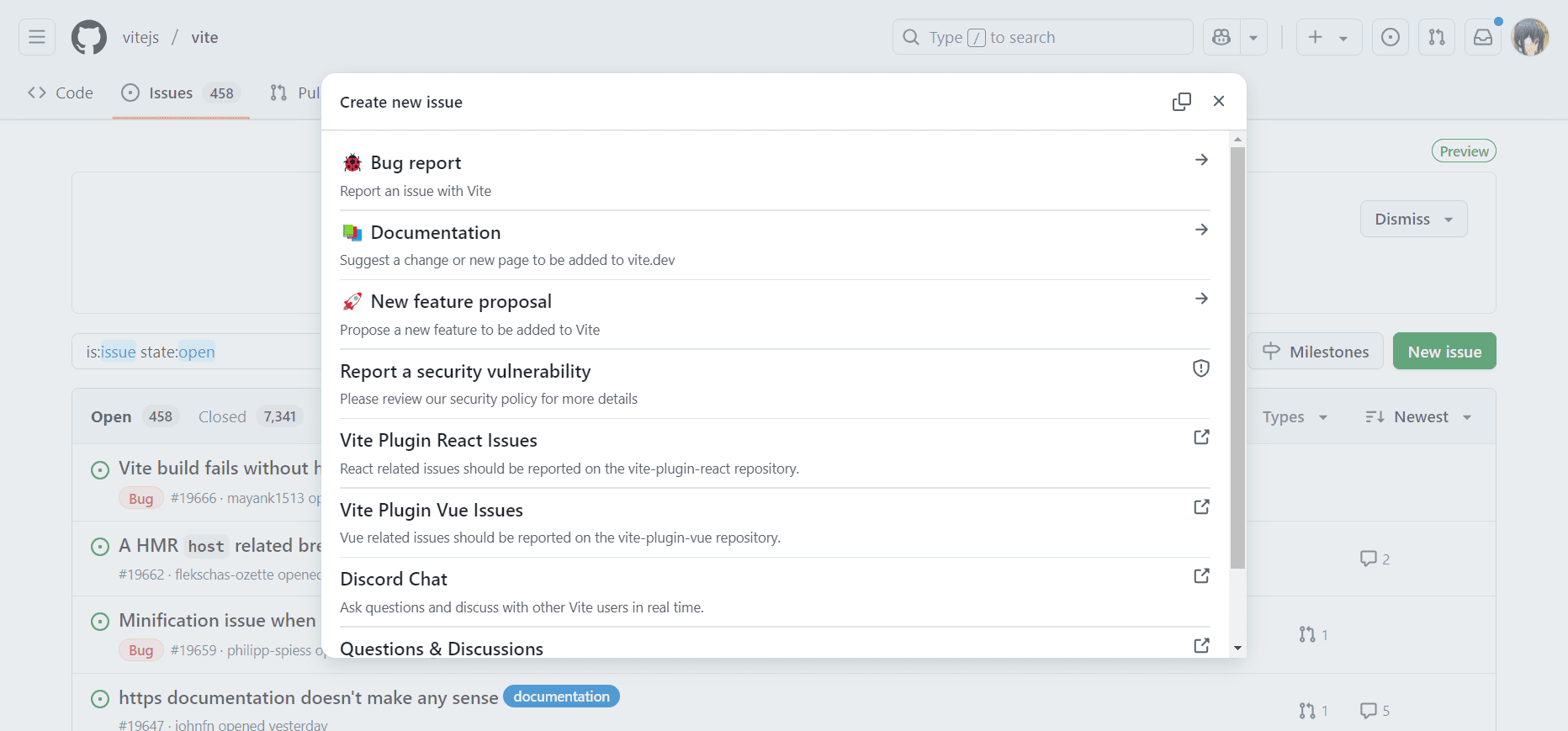
Task: Expand the Dismiss dropdown
Action: (1413, 220)
